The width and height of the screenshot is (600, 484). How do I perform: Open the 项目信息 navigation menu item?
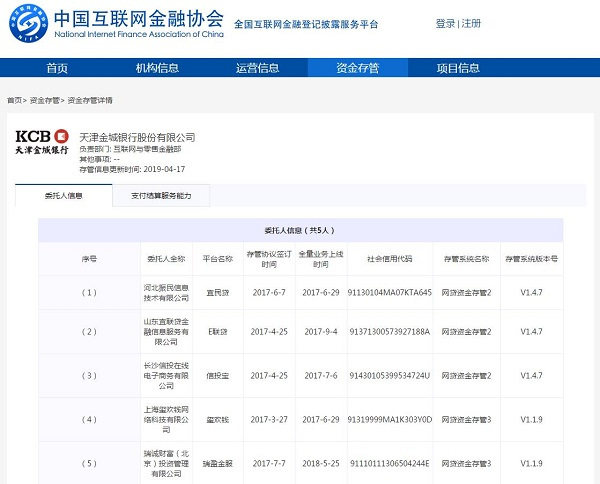[x=458, y=68]
